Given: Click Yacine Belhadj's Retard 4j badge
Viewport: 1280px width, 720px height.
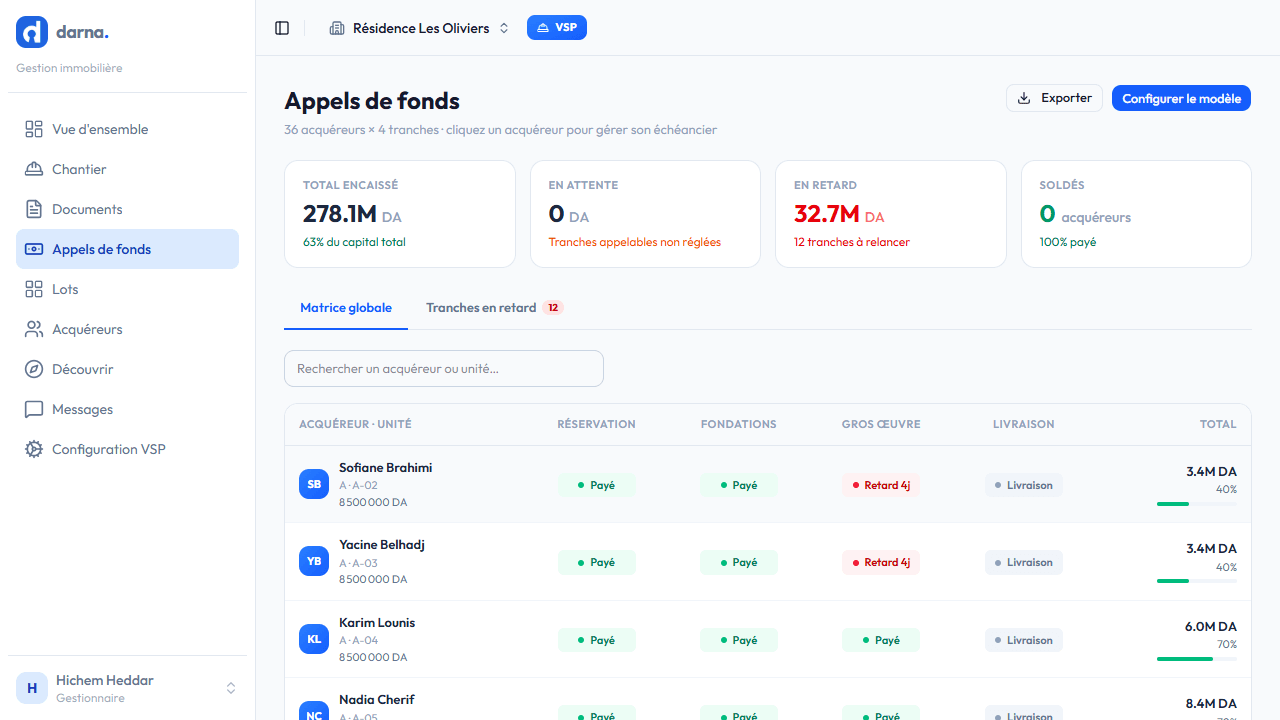Looking at the screenshot, I should click(x=880, y=562).
